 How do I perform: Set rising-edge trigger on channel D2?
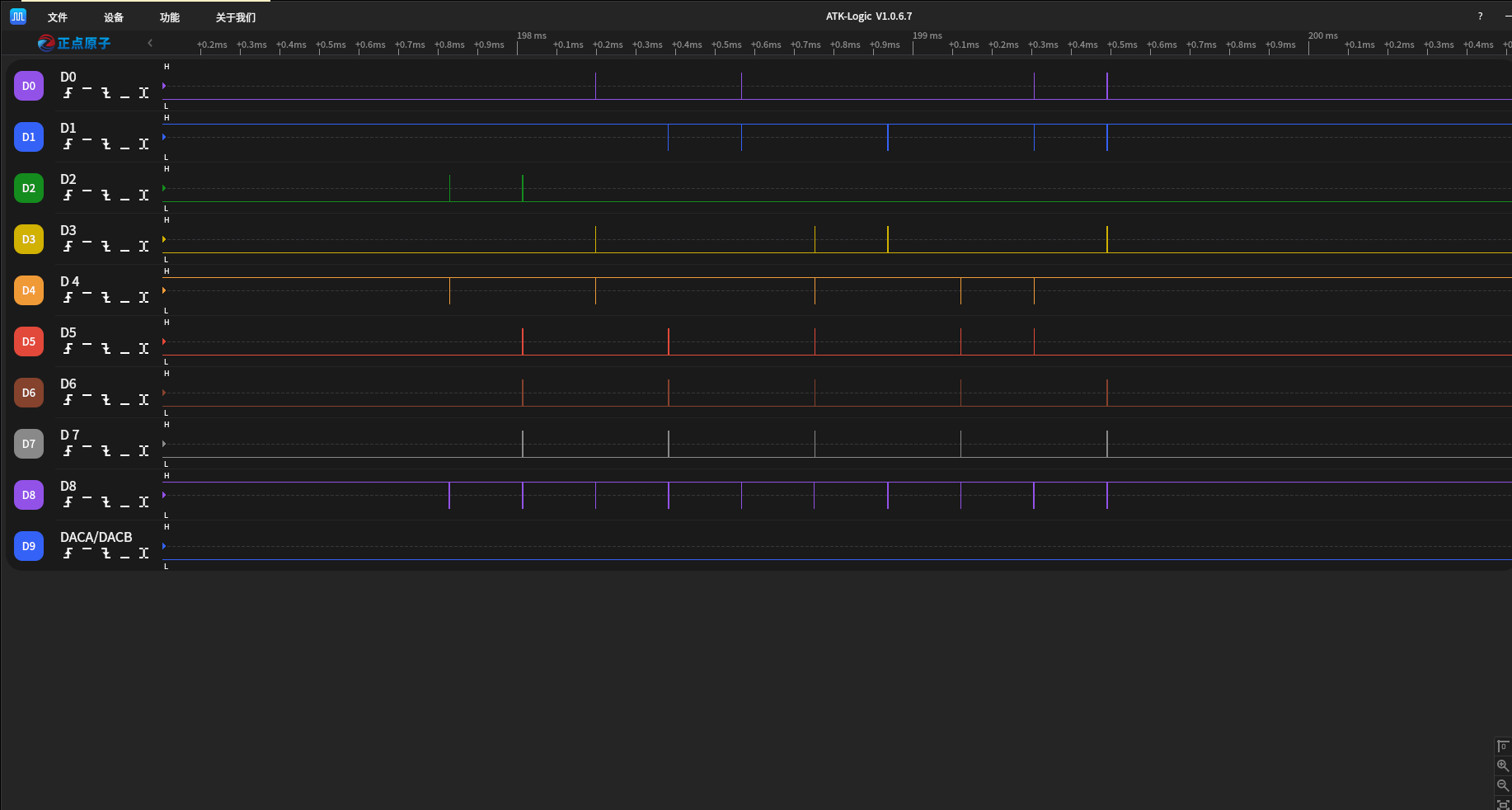tap(68, 195)
